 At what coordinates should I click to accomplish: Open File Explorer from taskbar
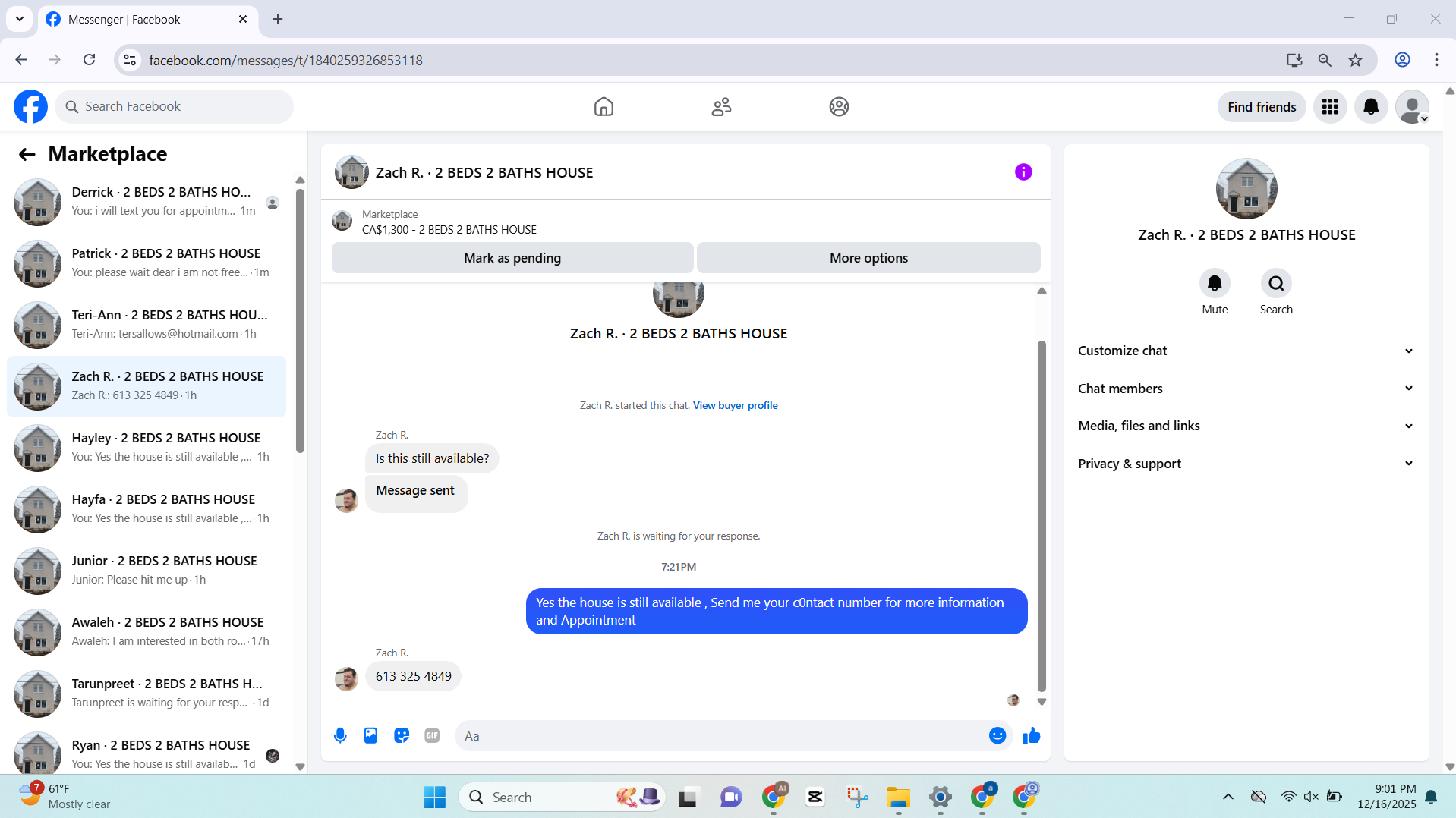899,798
